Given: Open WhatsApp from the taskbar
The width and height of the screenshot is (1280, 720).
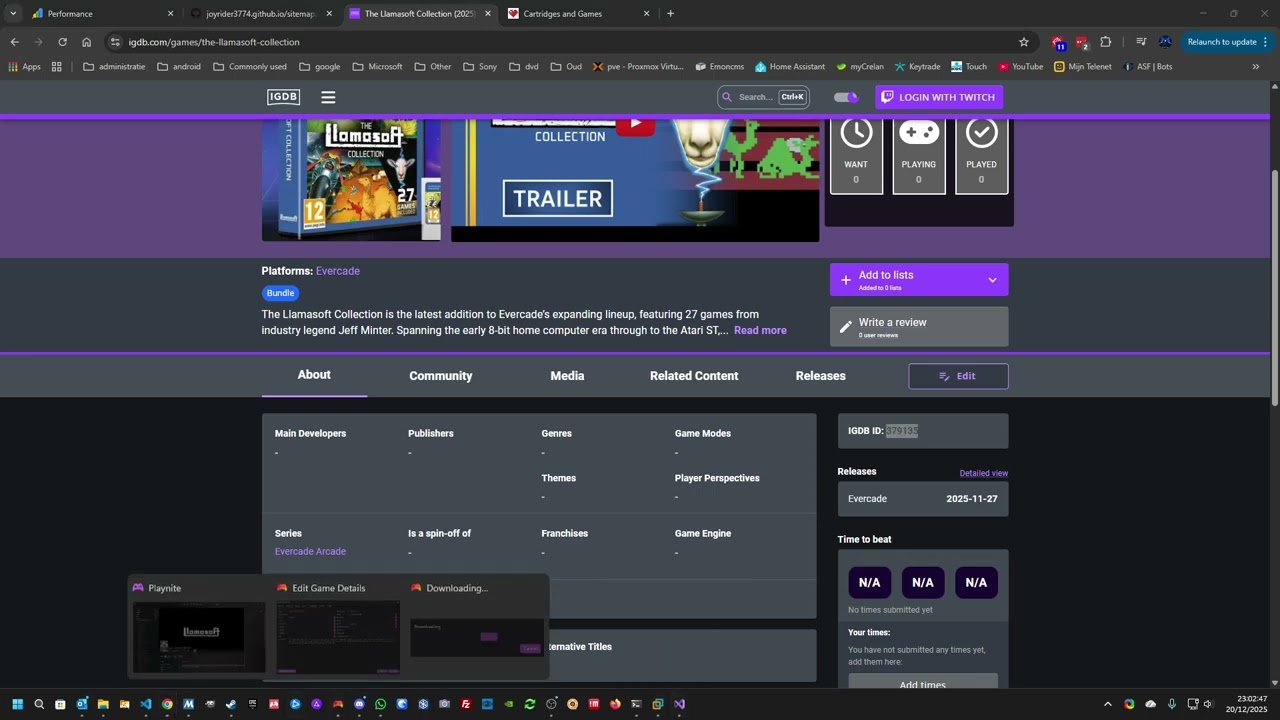Looking at the screenshot, I should pyautogui.click(x=381, y=704).
